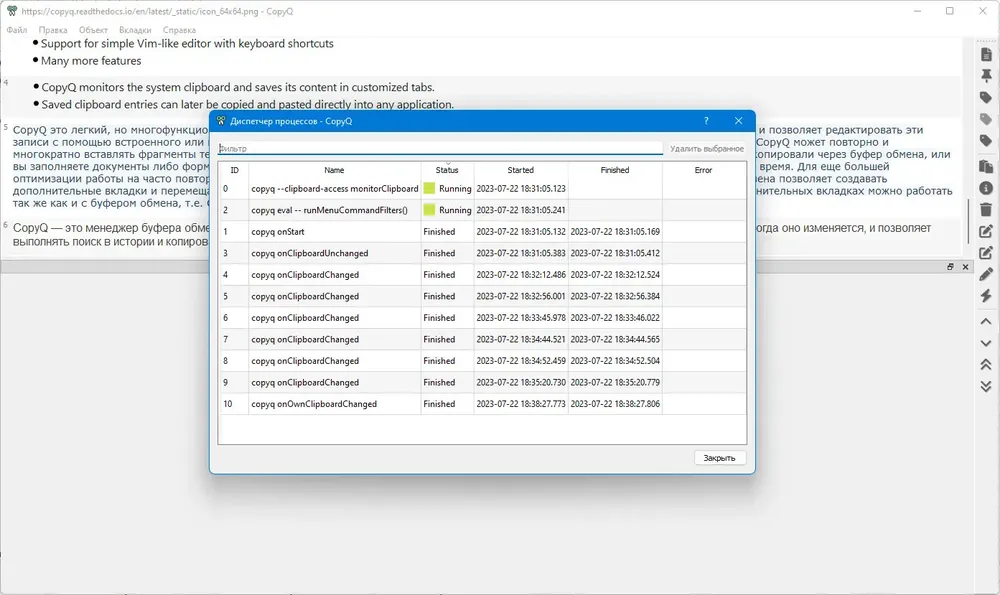Click finished time '2023-07-22 18:32:56.384'
The height and width of the screenshot is (595, 1000).
tap(615, 297)
